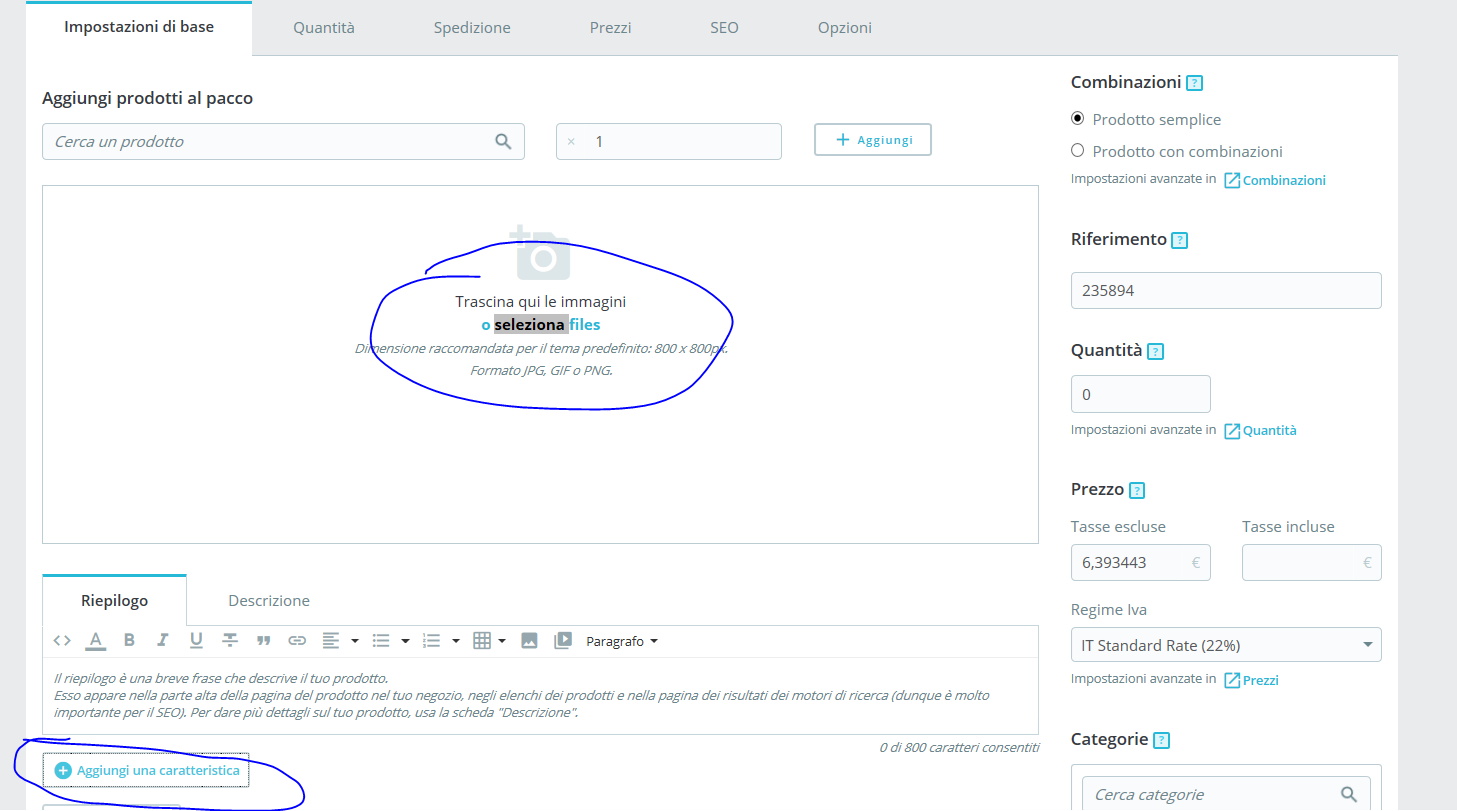Expand numbered list style dropdown arrow
1457x811 pixels.
tap(455, 641)
